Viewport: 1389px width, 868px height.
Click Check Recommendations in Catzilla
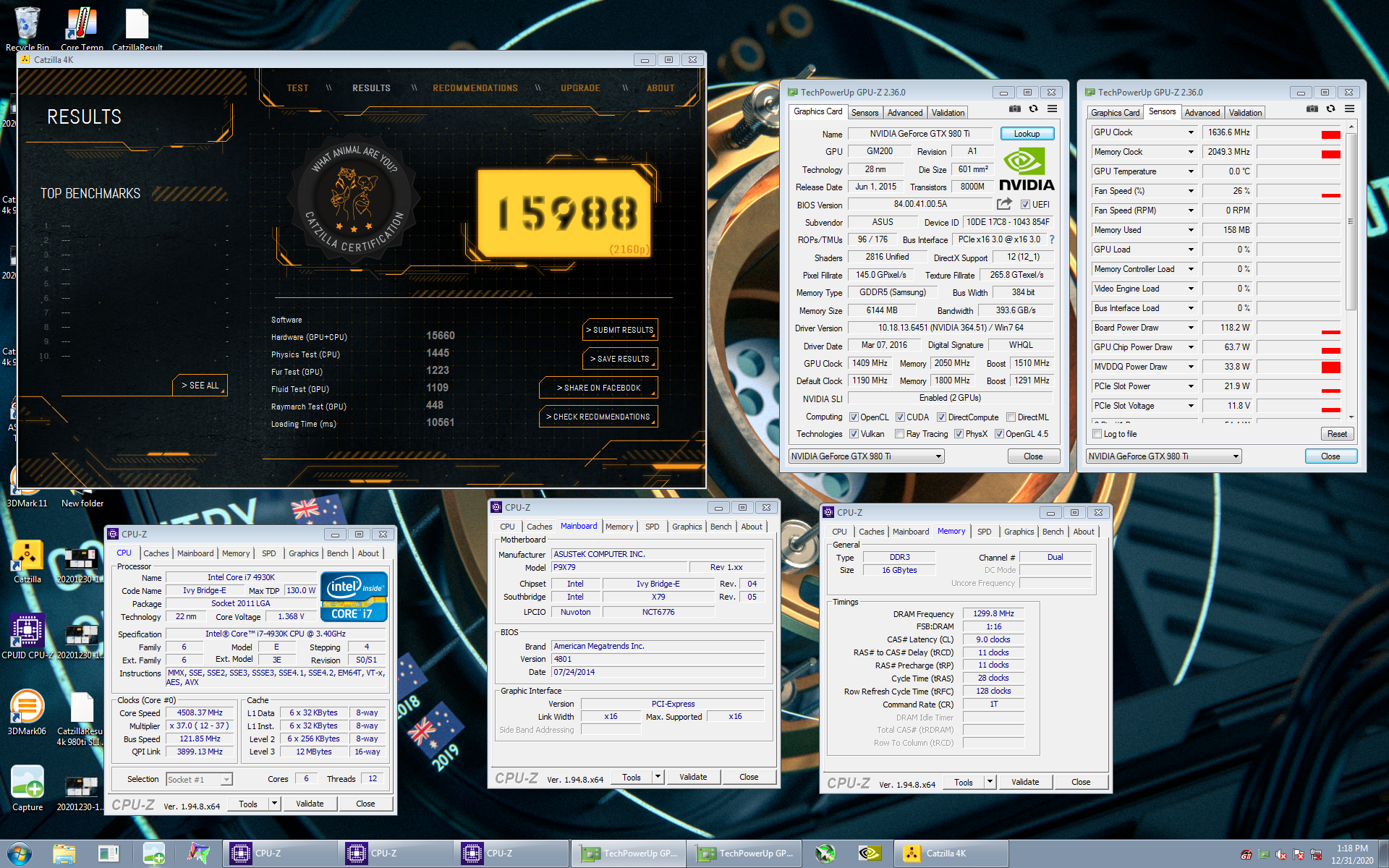[598, 417]
